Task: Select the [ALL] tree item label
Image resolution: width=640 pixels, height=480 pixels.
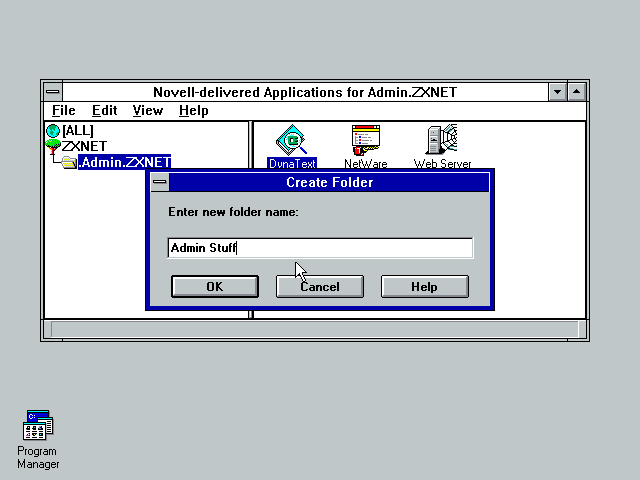Action: [x=78, y=131]
